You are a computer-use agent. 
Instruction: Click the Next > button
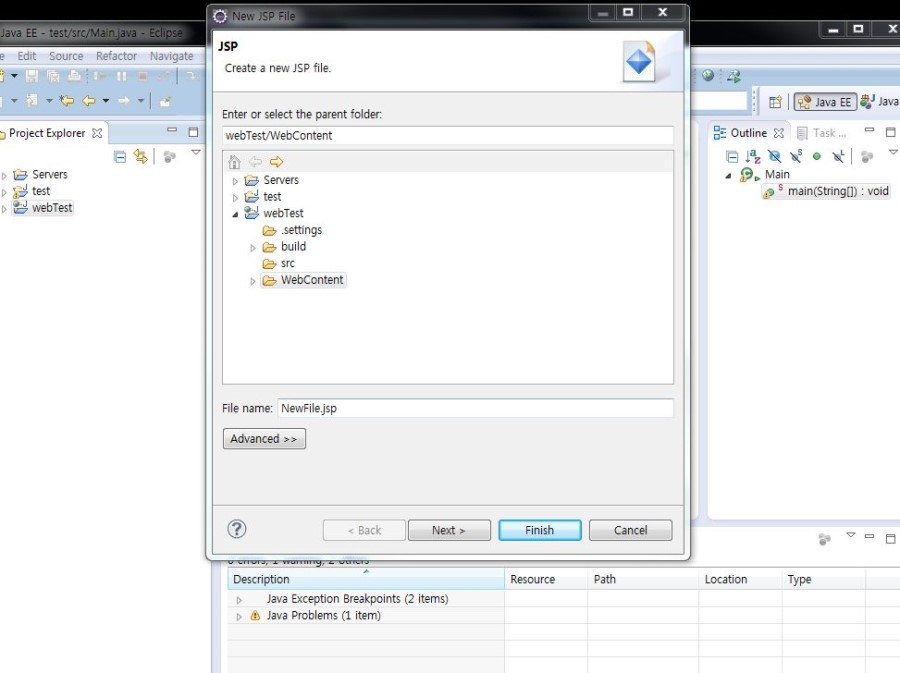pos(449,530)
